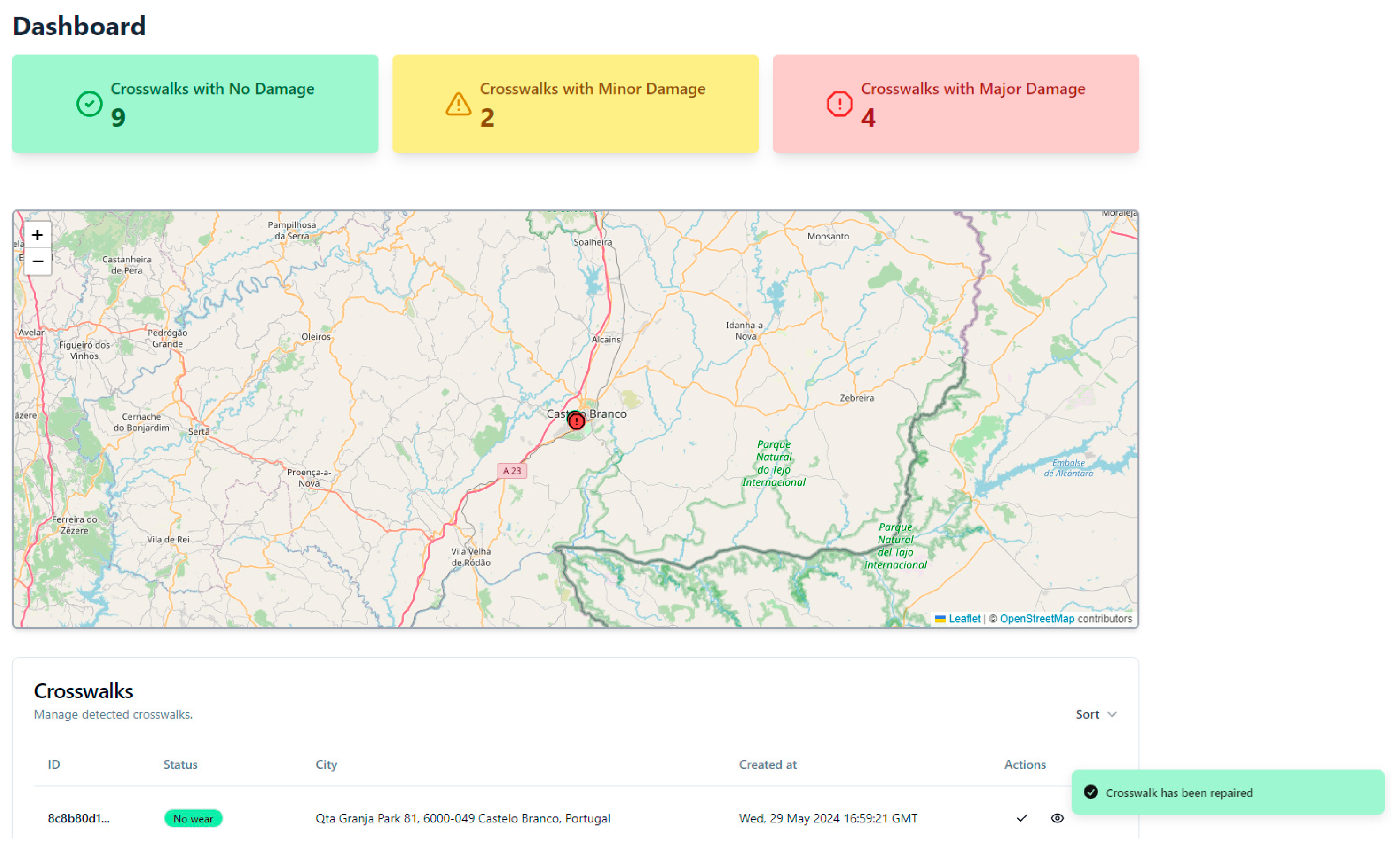Click the red alert icon on the Major Damage card
Screen dimensions: 1400x860
(x=839, y=103)
